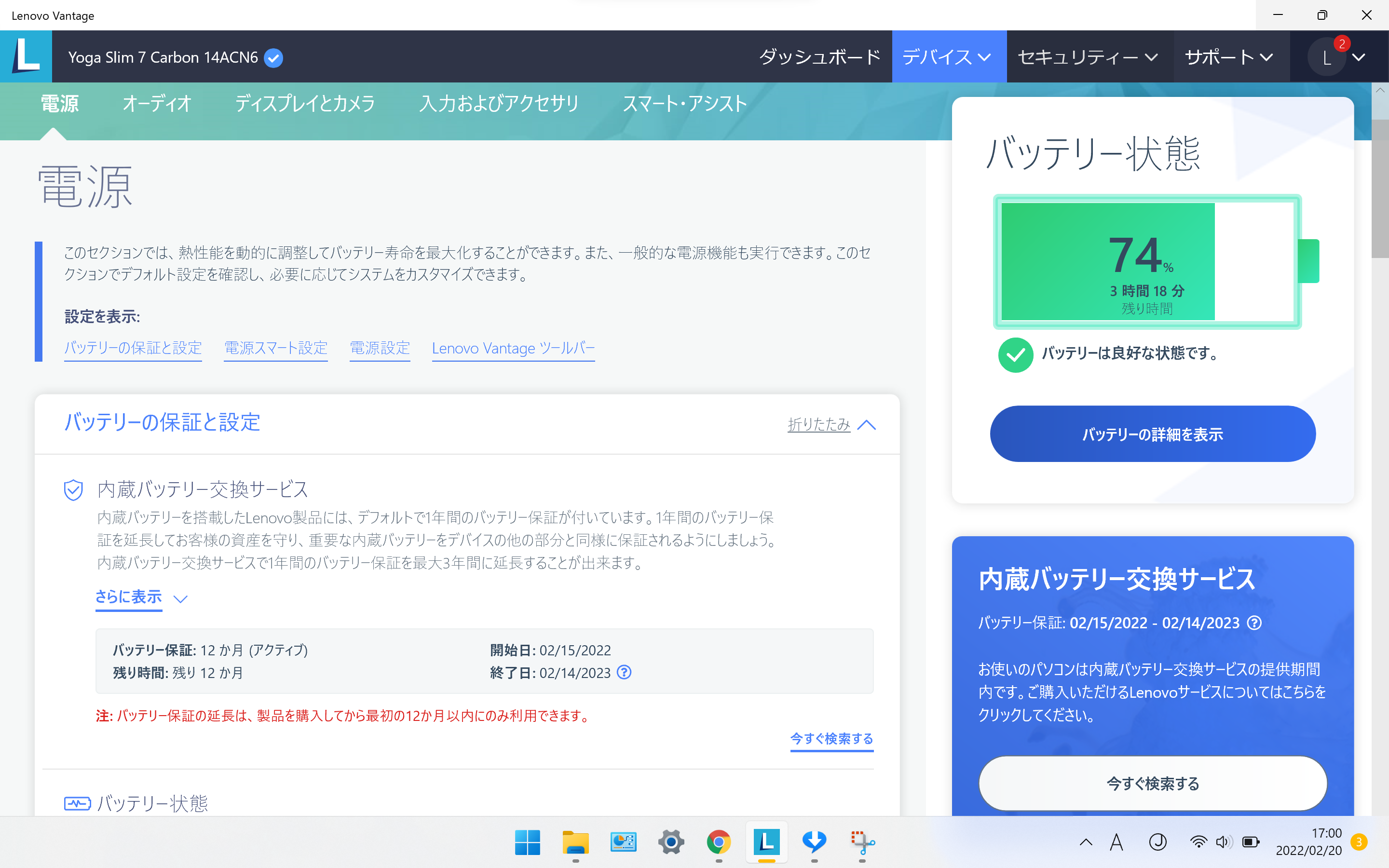The width and height of the screenshot is (1389, 868).
Task: Click バッテリー保証: 12 か月 (アクティブ) text
Action: (211, 651)
